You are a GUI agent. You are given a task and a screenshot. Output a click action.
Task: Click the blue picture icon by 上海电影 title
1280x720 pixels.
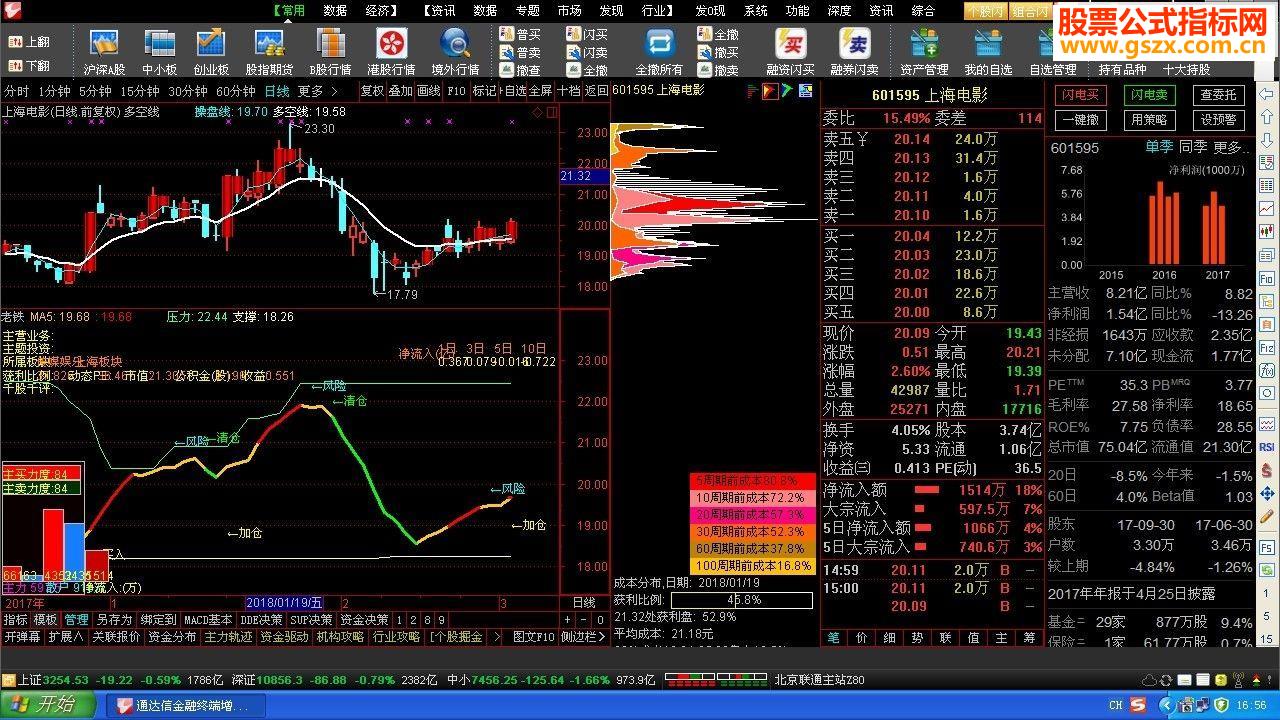click(x=804, y=91)
